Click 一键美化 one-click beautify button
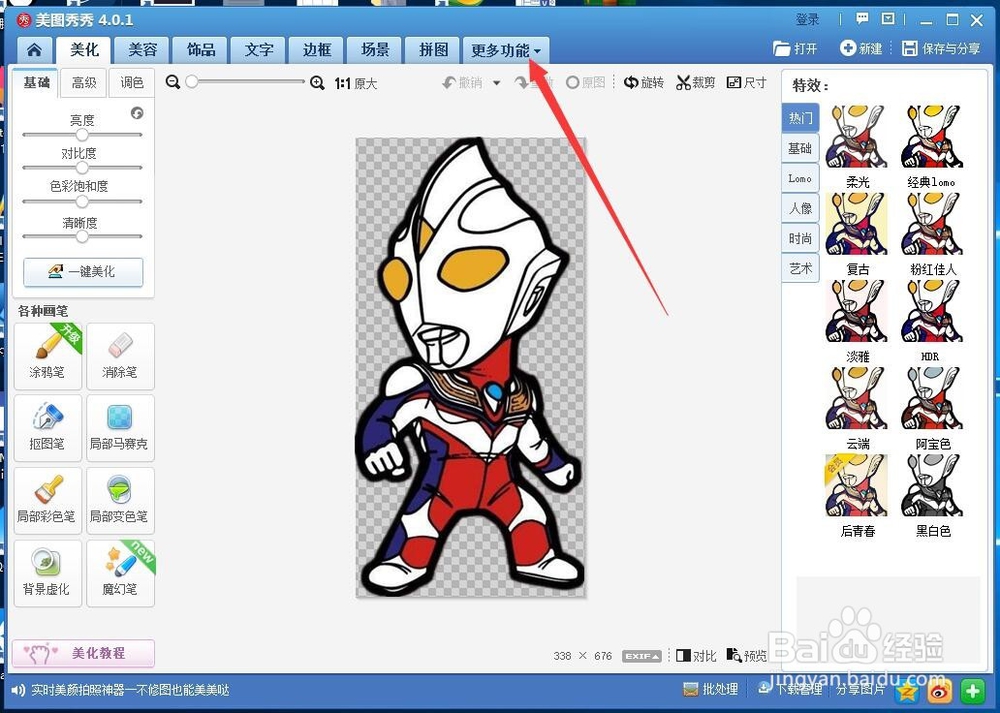This screenshot has height=713, width=1000. [83, 272]
